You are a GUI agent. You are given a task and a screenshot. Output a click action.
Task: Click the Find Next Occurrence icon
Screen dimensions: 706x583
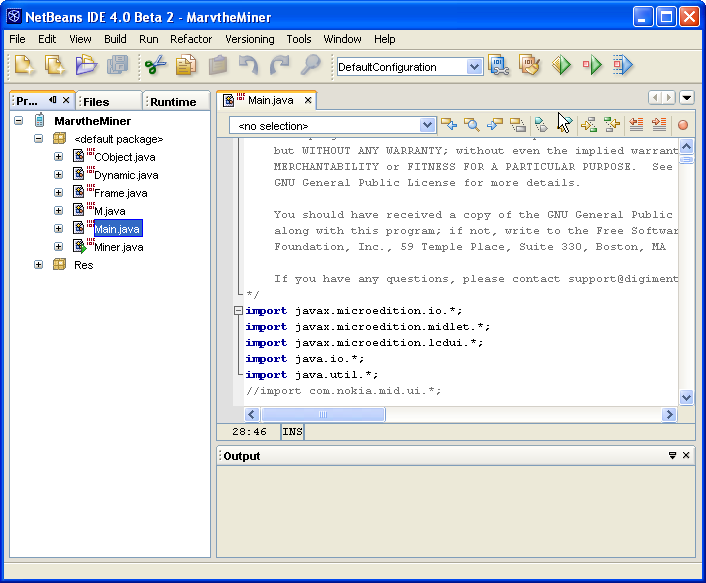494,125
